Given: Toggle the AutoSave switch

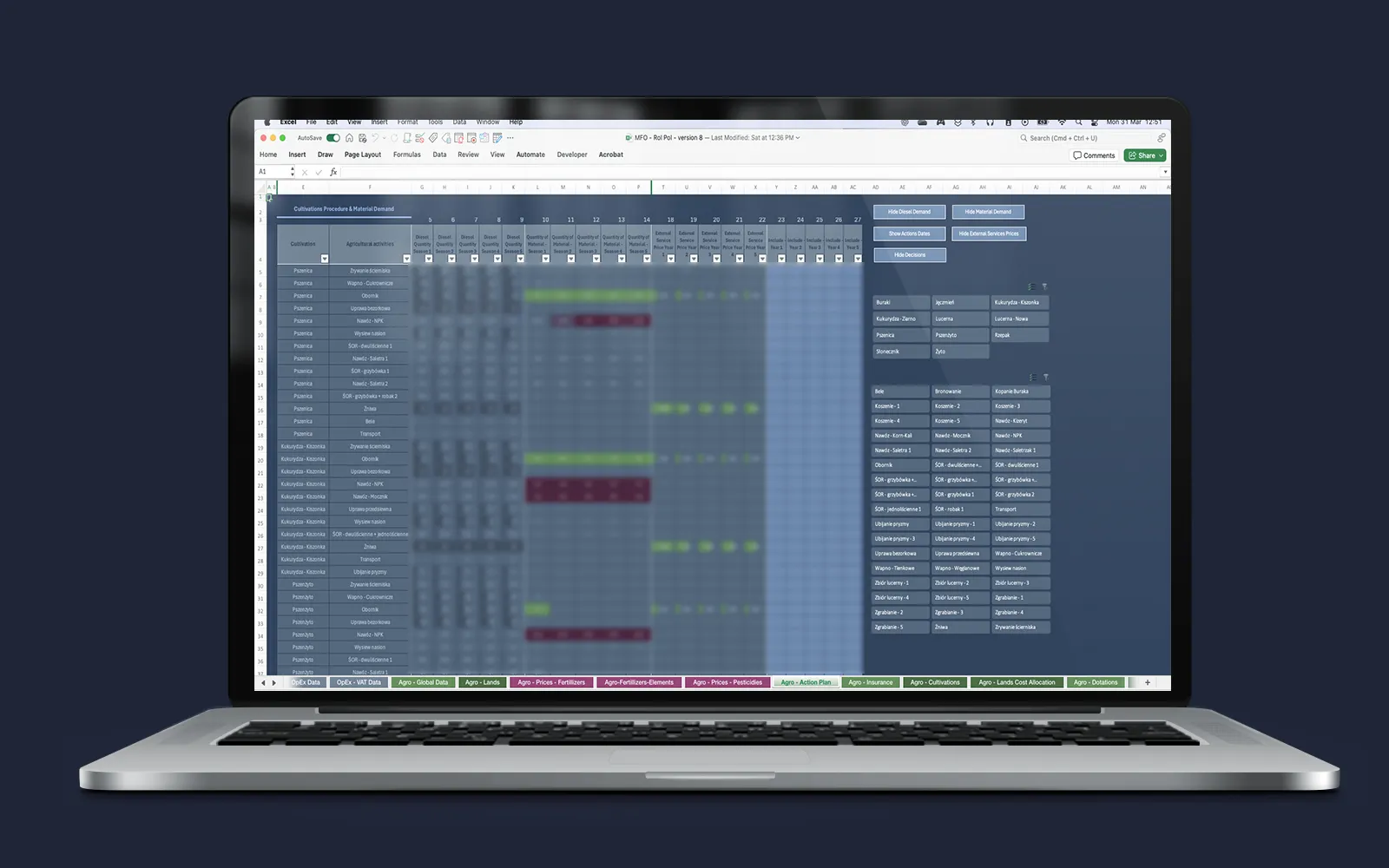Looking at the screenshot, I should pos(333,138).
